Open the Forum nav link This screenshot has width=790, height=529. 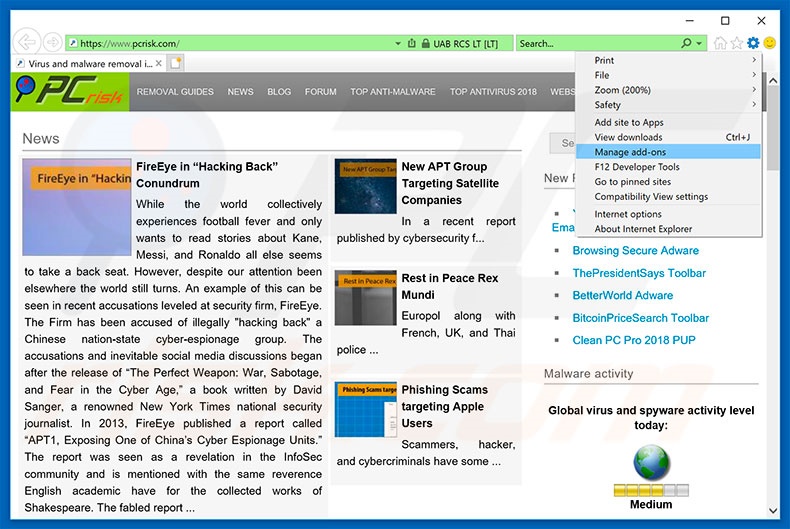(320, 92)
